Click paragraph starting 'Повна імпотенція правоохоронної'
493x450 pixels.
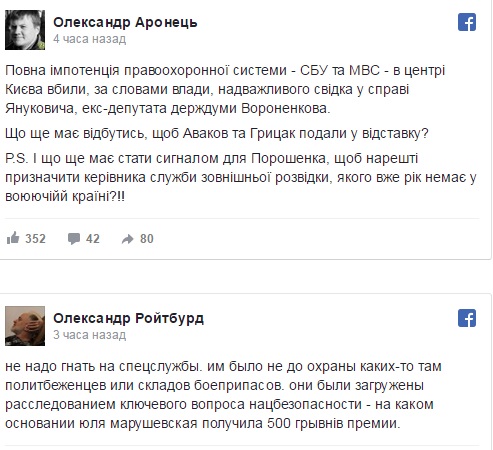225,89
